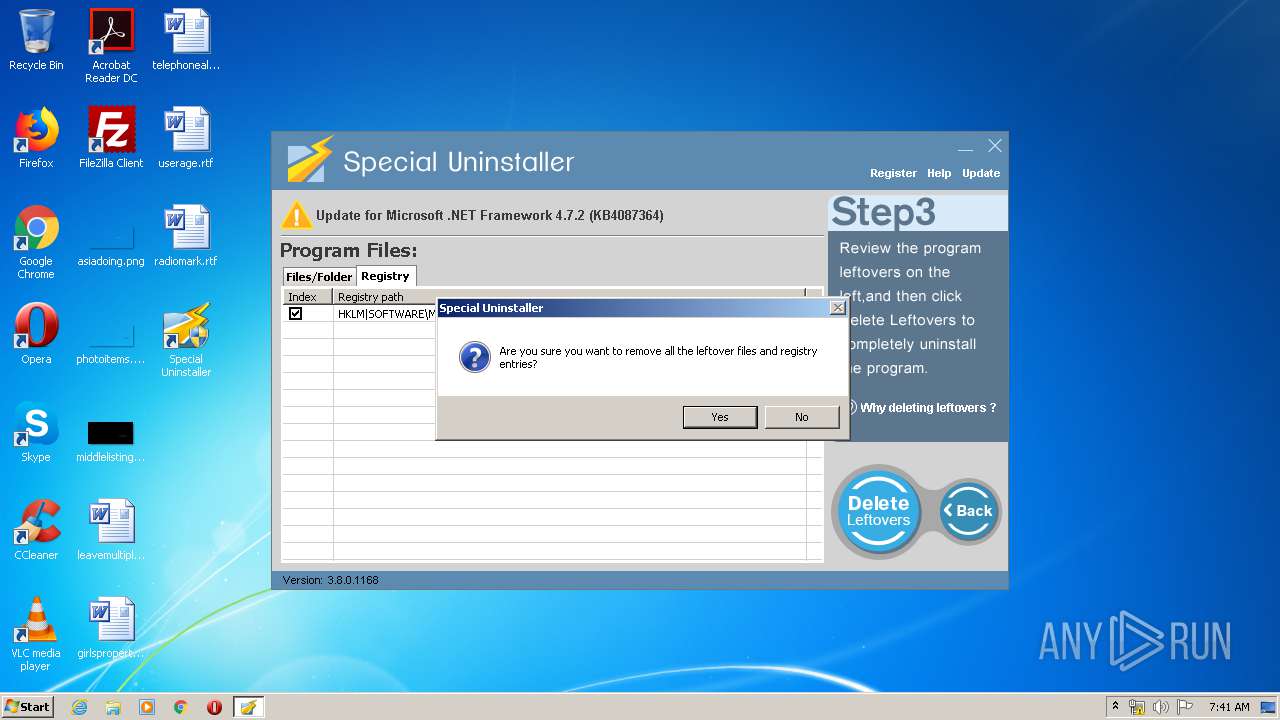Image resolution: width=1280 pixels, height=720 pixels.
Task: Select the userage.rtf desktop file
Action: 186,138
